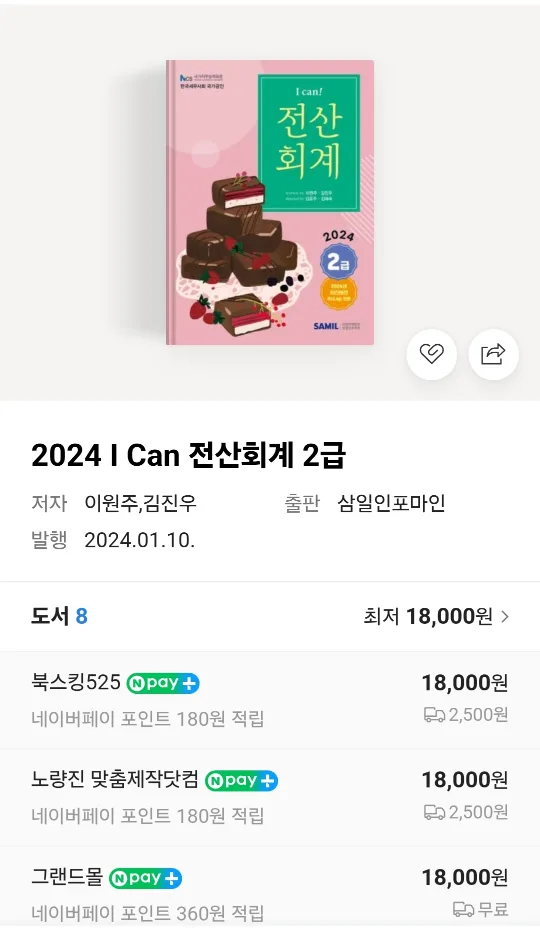This screenshot has height=929, width=540.
Task: Click the truck icon under 노량진 price
Action: coord(434,812)
